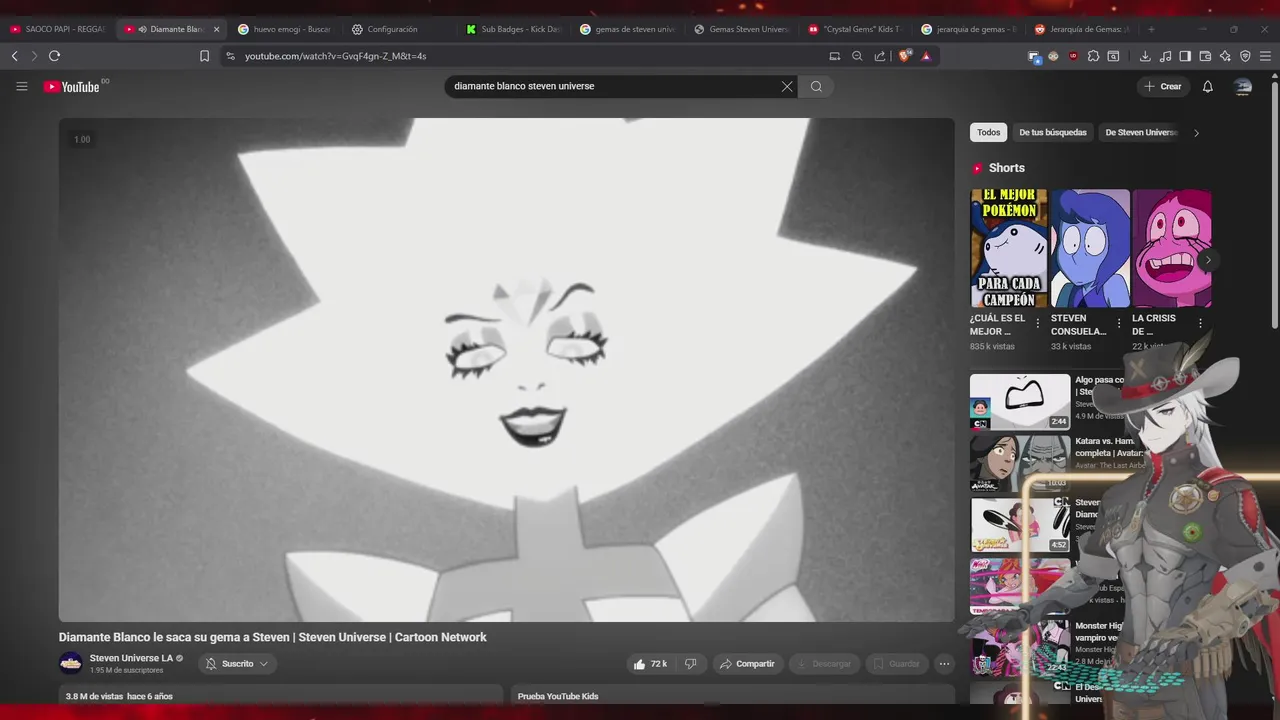Open a new browser tab
This screenshot has height=720, width=1280.
1151,29
